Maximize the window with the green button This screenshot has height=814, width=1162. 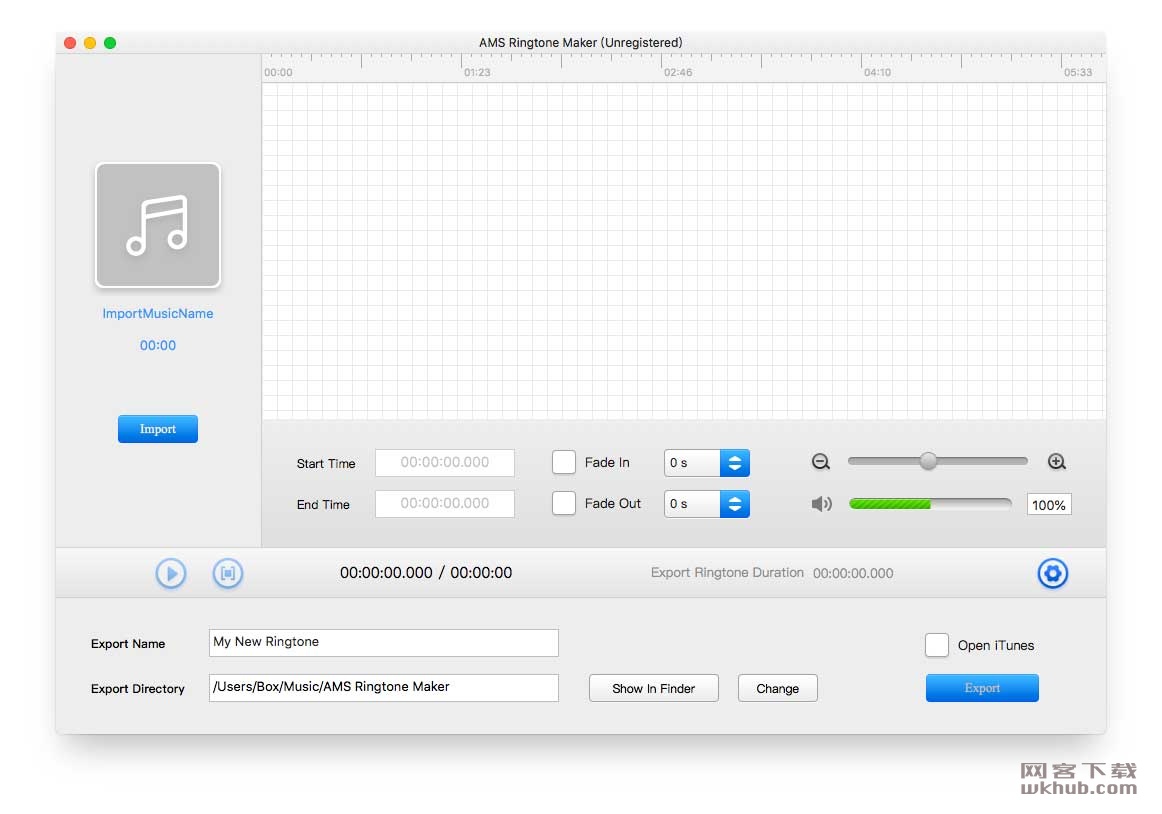click(x=110, y=43)
